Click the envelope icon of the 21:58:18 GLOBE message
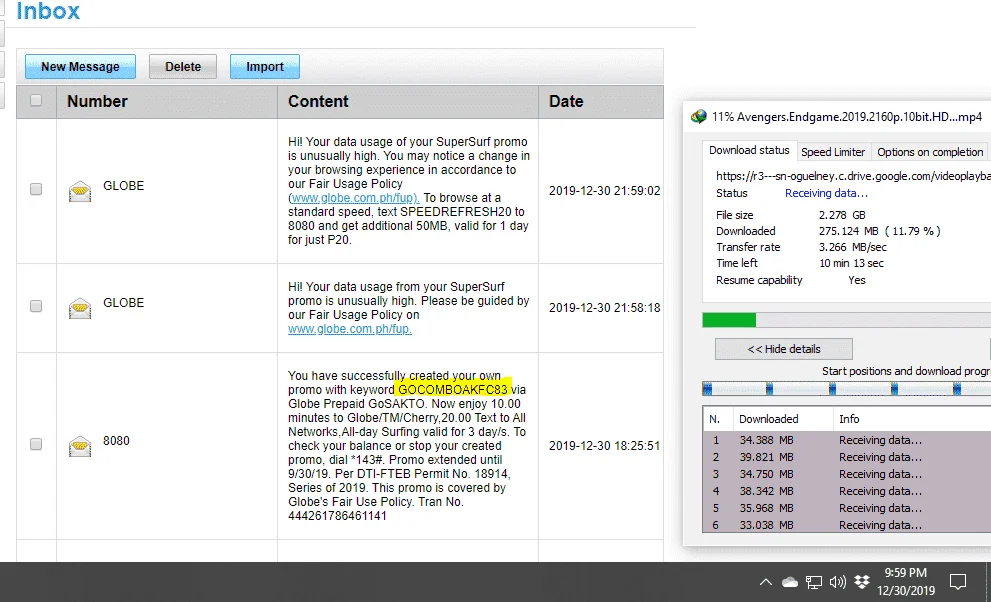 point(80,308)
